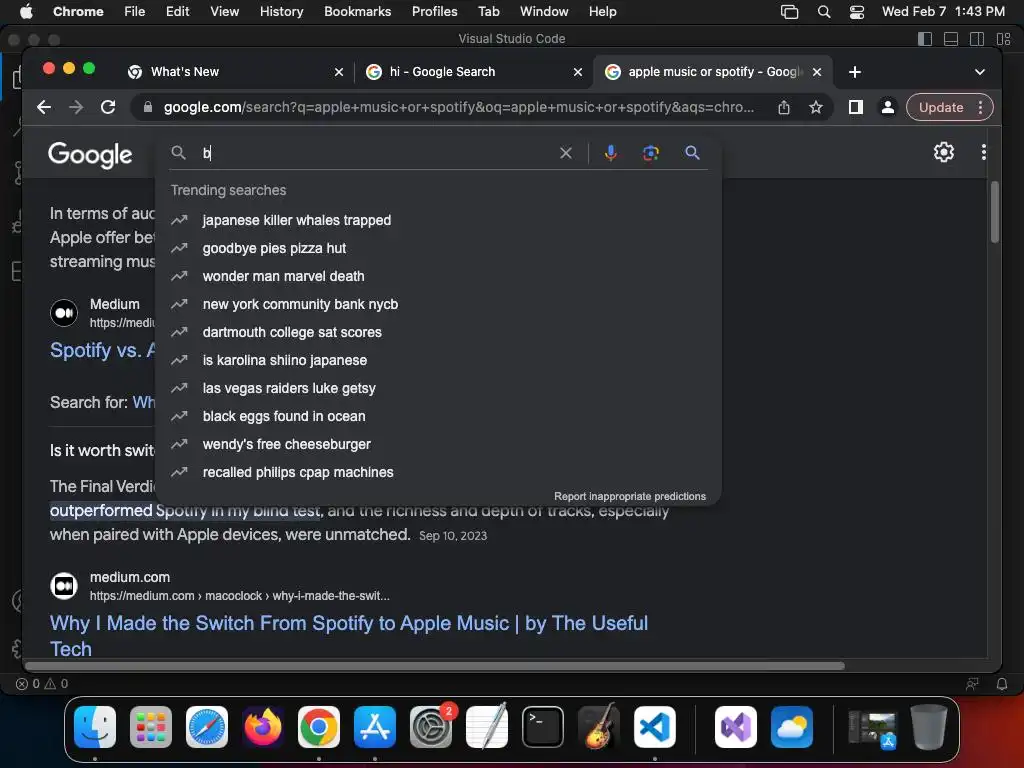Open the Bookmarks menu
1024x768 pixels.
(357, 11)
